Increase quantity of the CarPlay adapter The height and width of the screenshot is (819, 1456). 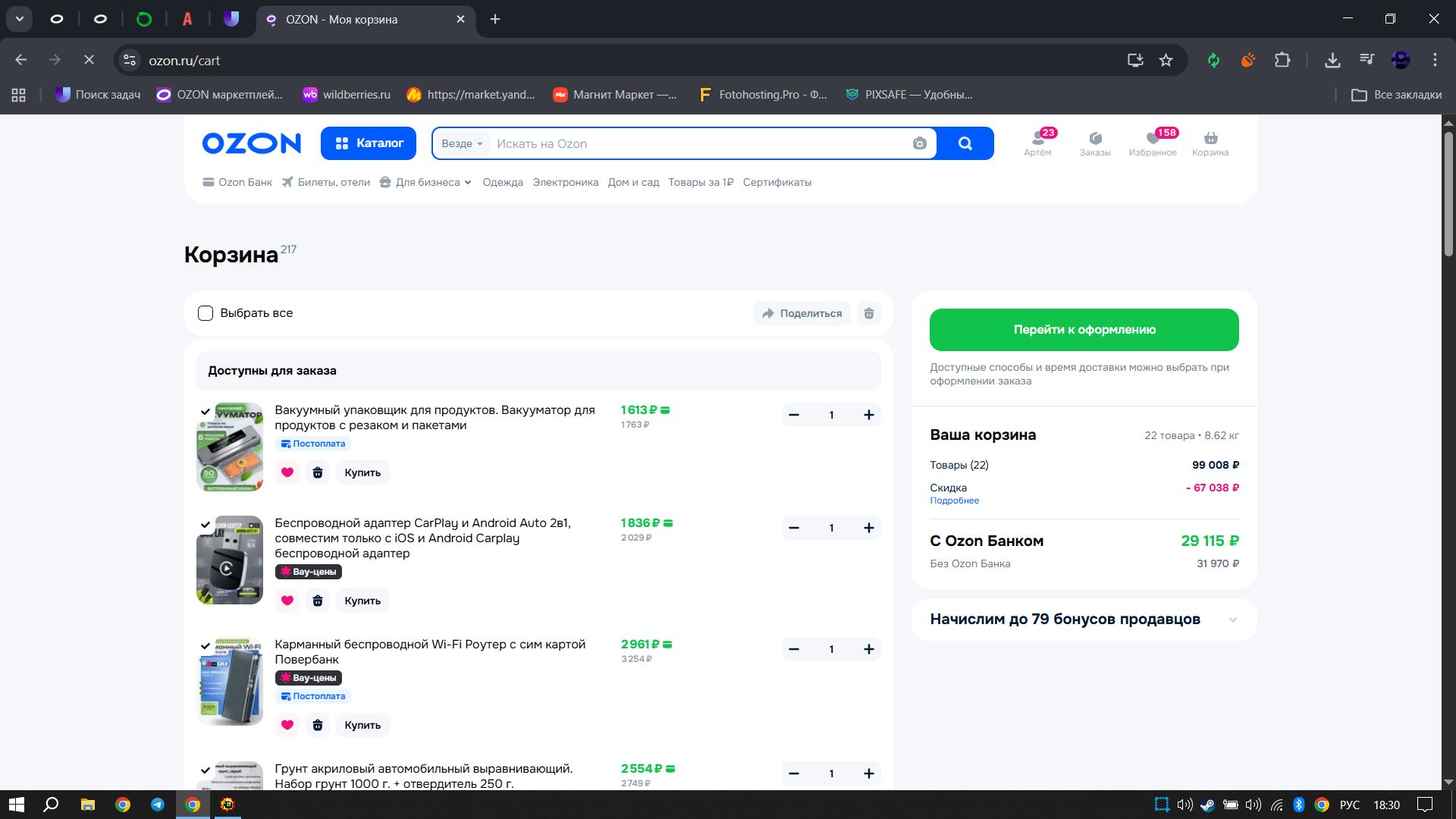[x=868, y=528]
